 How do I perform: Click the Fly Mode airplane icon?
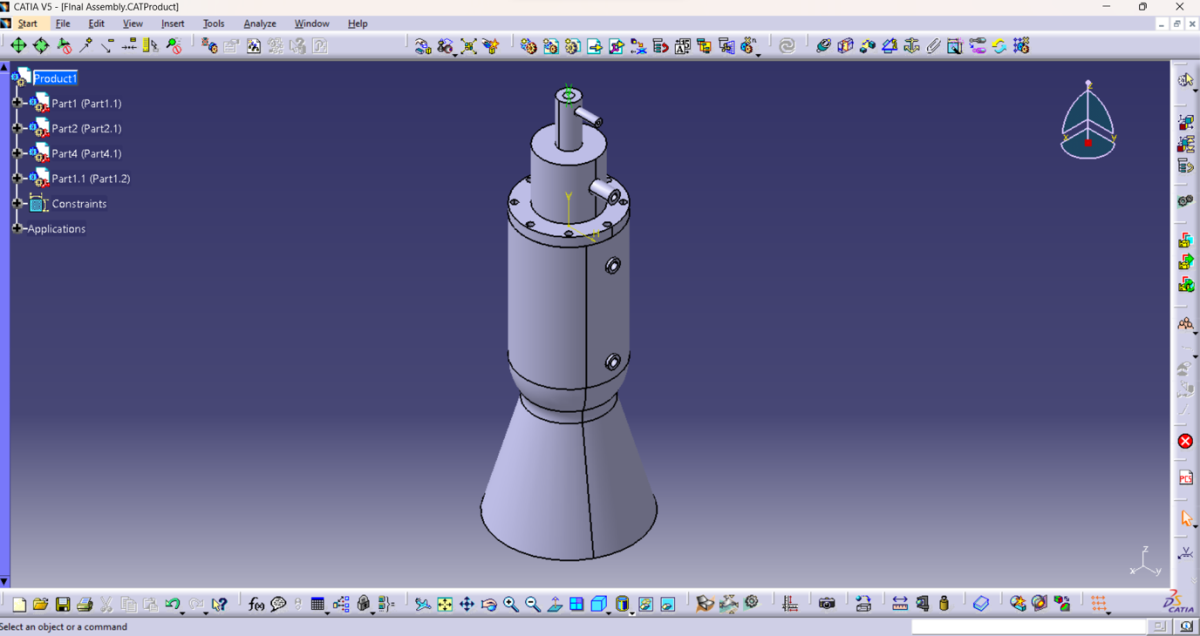click(x=423, y=604)
